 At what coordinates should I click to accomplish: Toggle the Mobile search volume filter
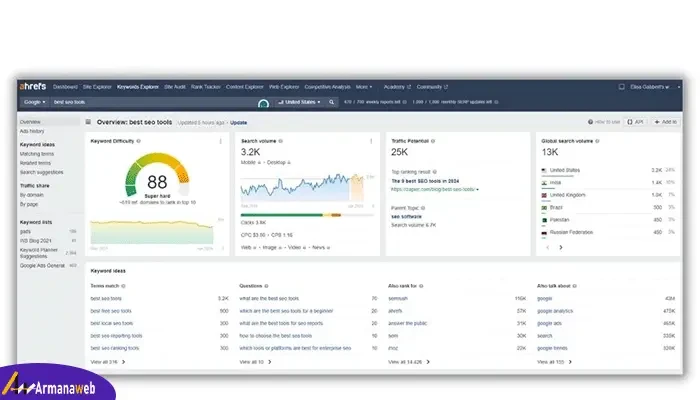(251, 162)
